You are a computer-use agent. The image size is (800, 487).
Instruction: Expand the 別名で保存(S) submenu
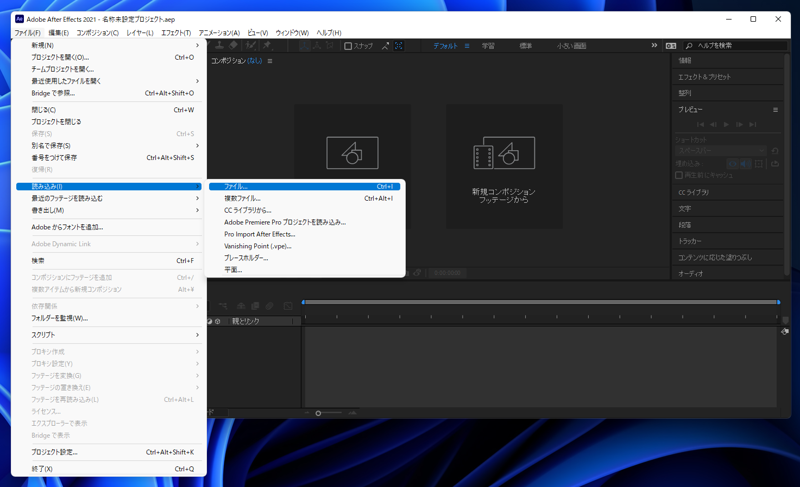click(197, 146)
